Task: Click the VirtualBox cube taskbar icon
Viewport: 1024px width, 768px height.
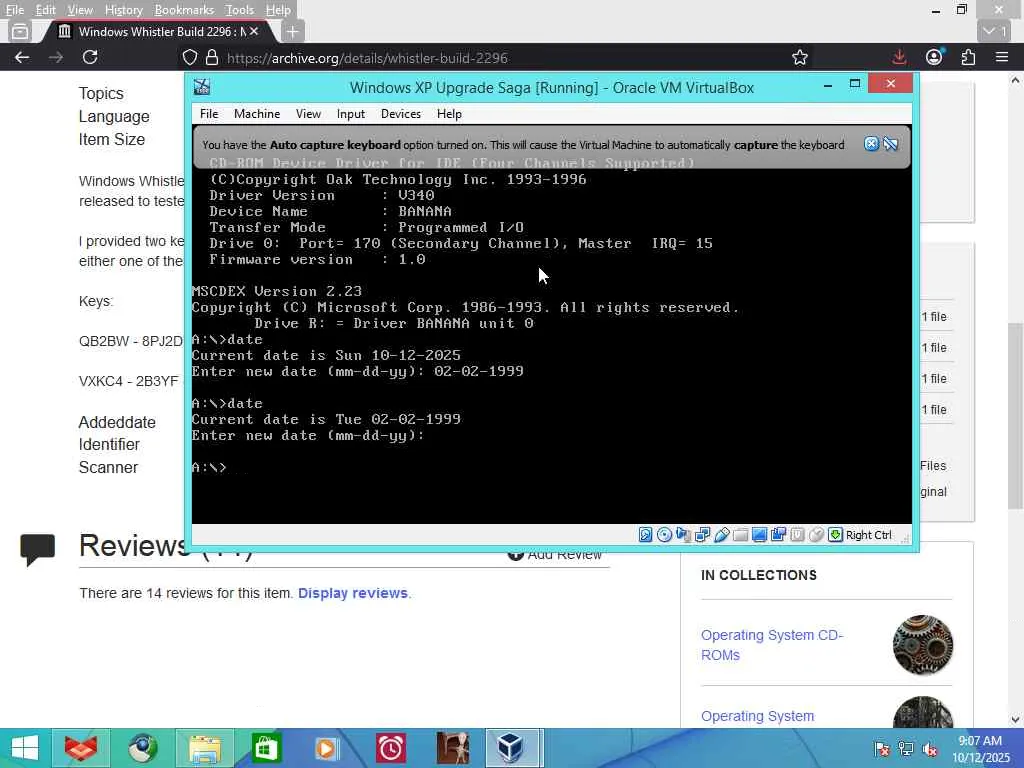Action: click(x=513, y=748)
